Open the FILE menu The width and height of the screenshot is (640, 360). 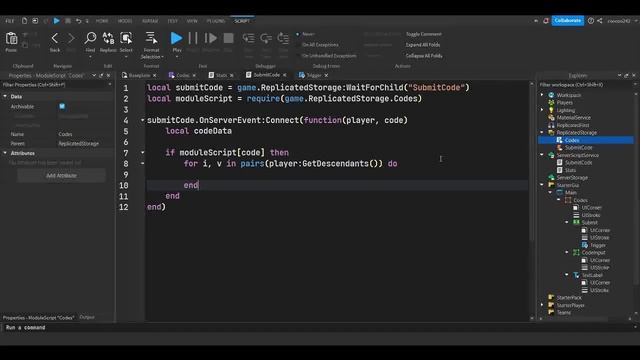[x=10, y=21]
